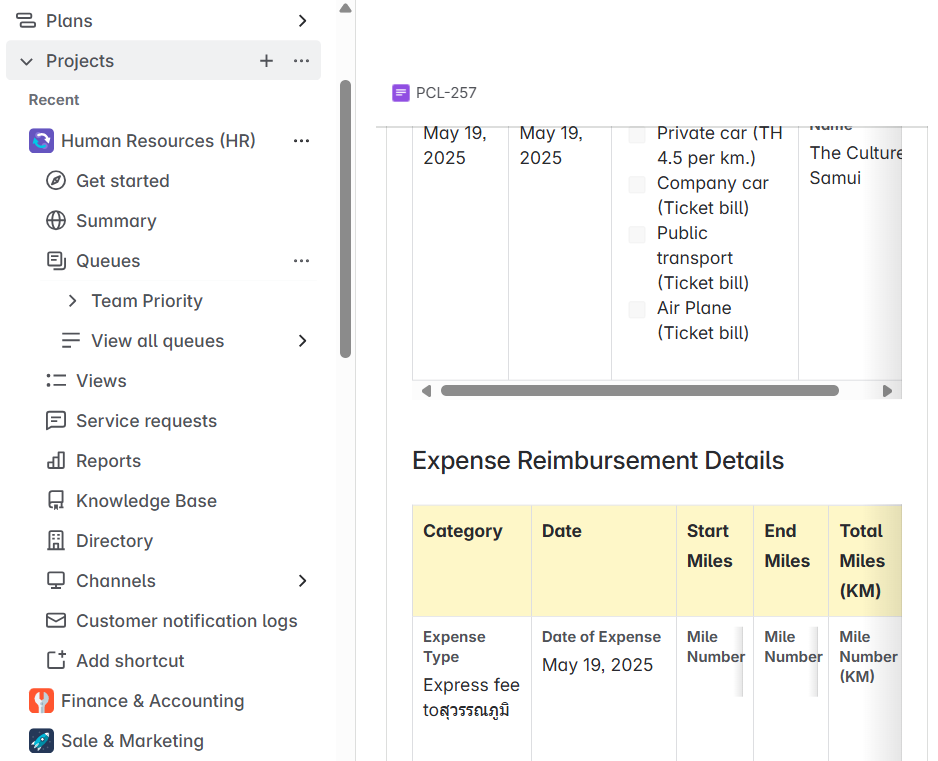Viewport: 938px width, 761px height.
Task: Check Company car (Ticket bill) box
Action: [x=637, y=184]
